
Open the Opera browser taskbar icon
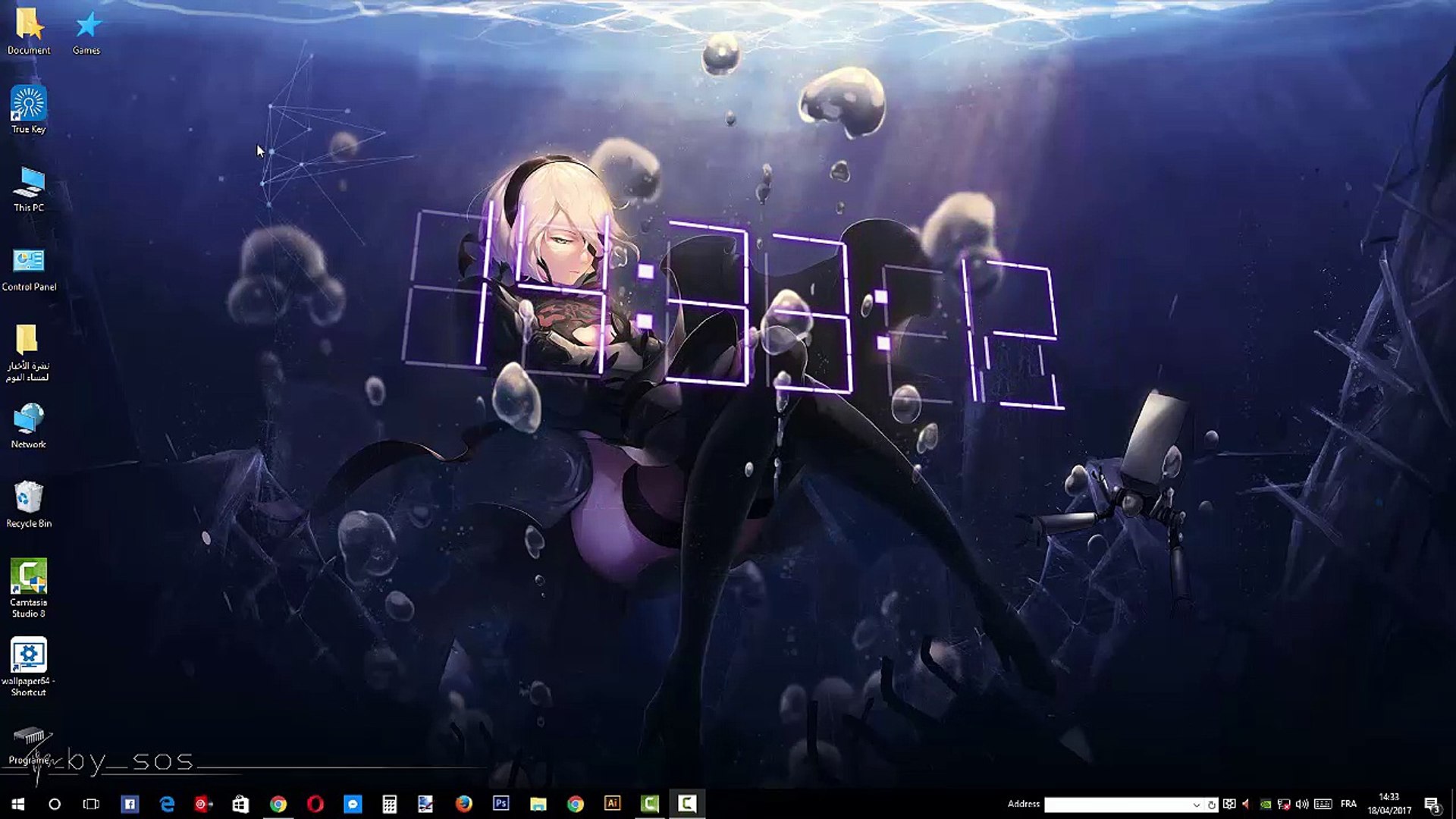click(315, 804)
